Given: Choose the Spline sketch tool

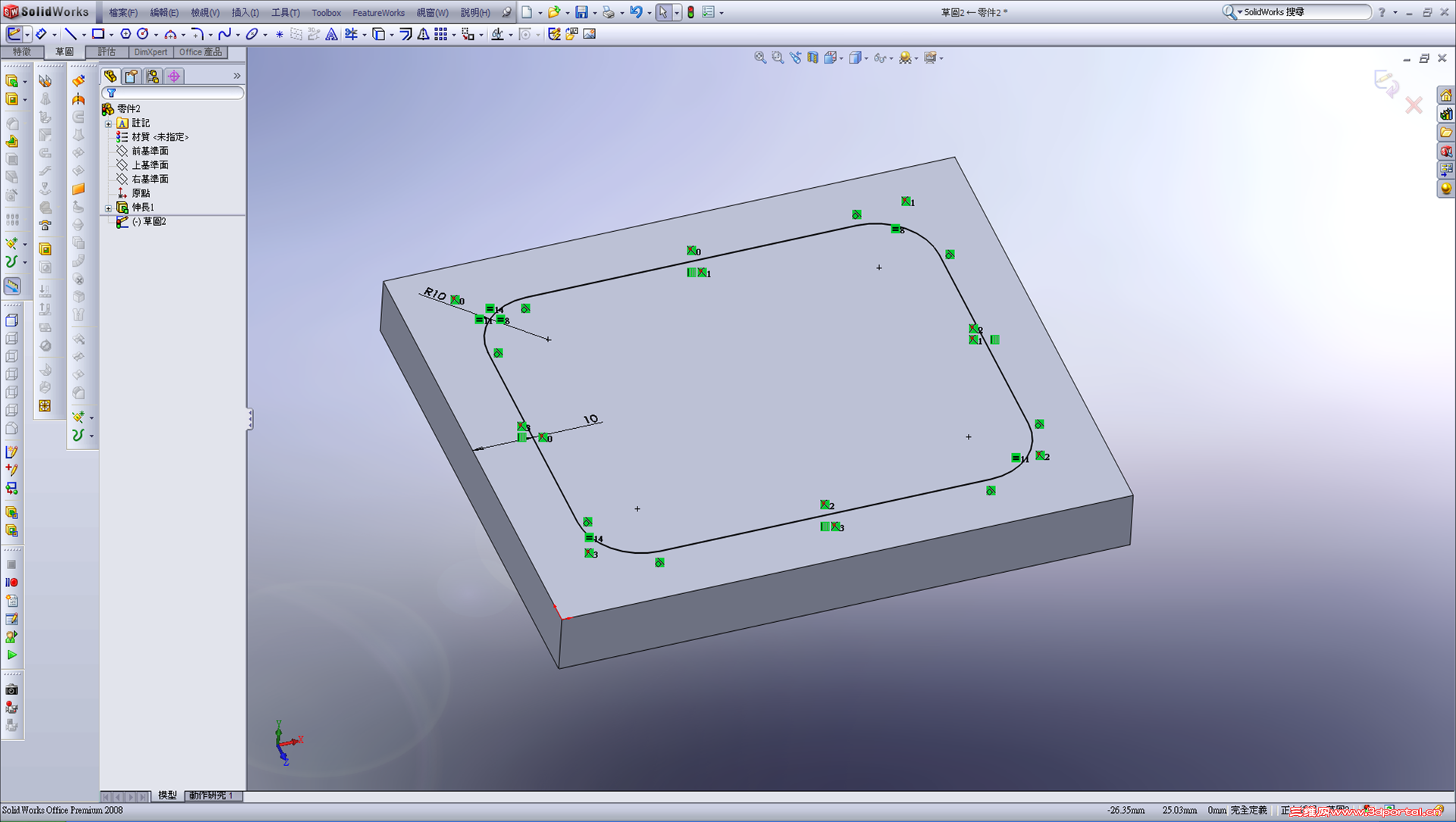Looking at the screenshot, I should (x=224, y=34).
